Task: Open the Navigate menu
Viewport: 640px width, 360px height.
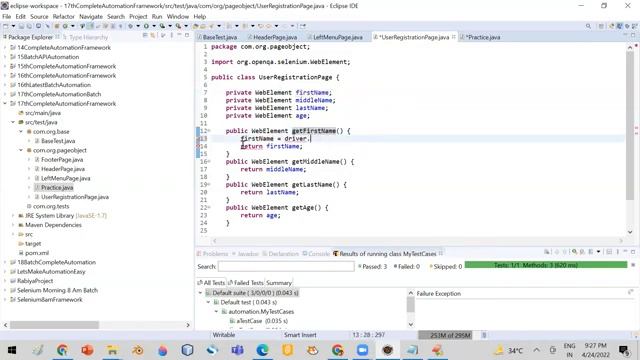Action: (91, 16)
